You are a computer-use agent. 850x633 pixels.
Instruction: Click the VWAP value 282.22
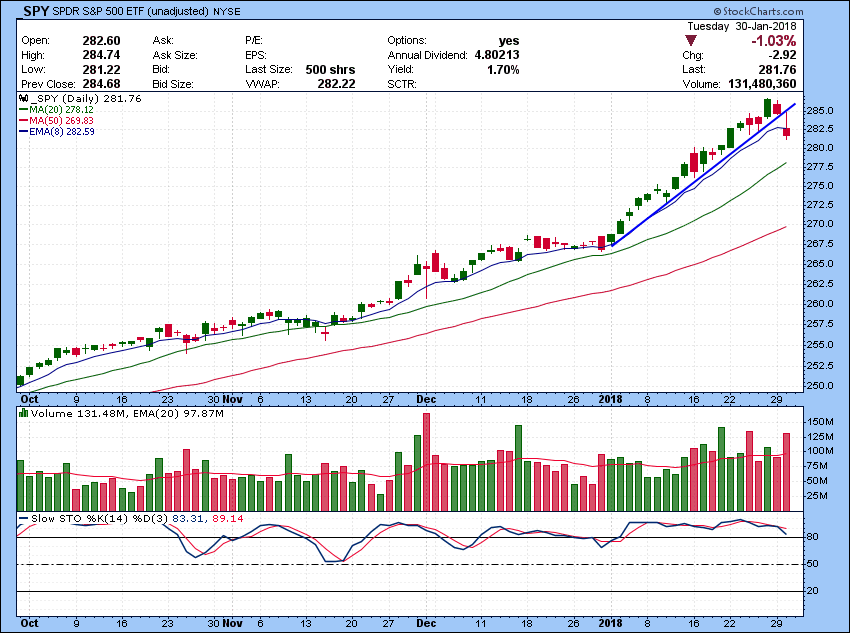pyautogui.click(x=336, y=84)
